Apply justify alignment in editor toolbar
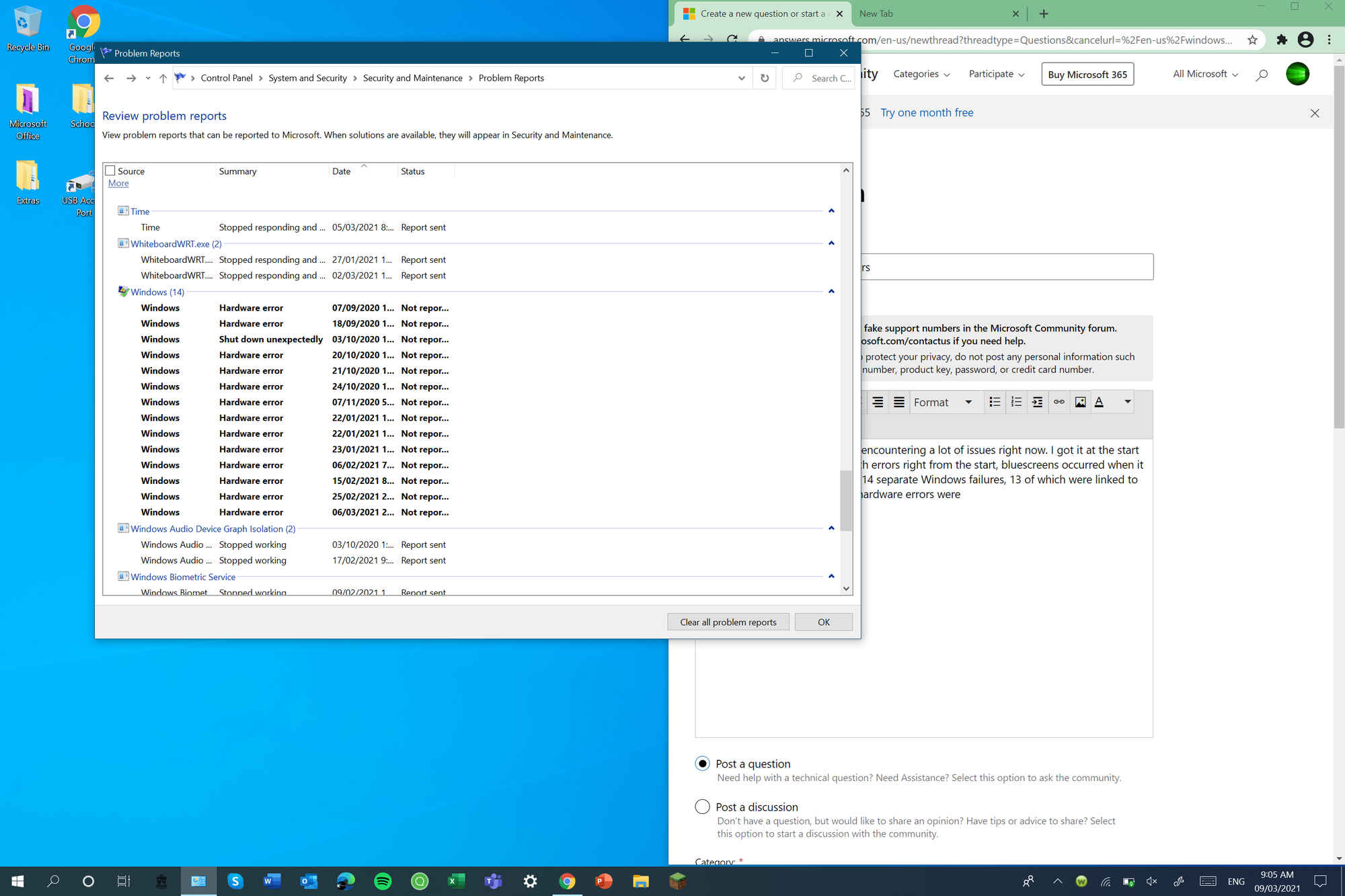Screen dimensions: 1345x896 pos(899,402)
